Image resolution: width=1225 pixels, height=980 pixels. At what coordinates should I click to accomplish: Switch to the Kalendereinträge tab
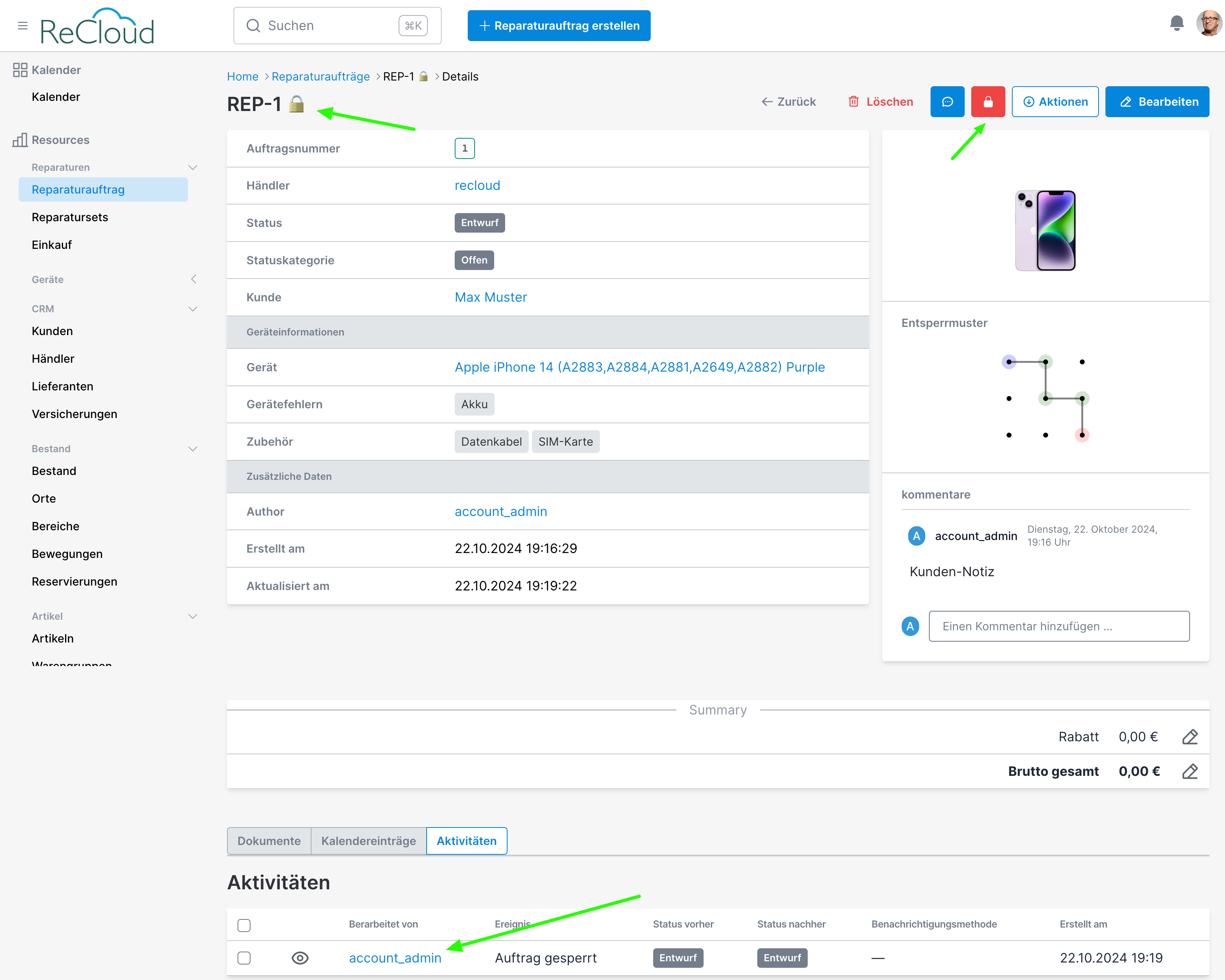pos(368,841)
